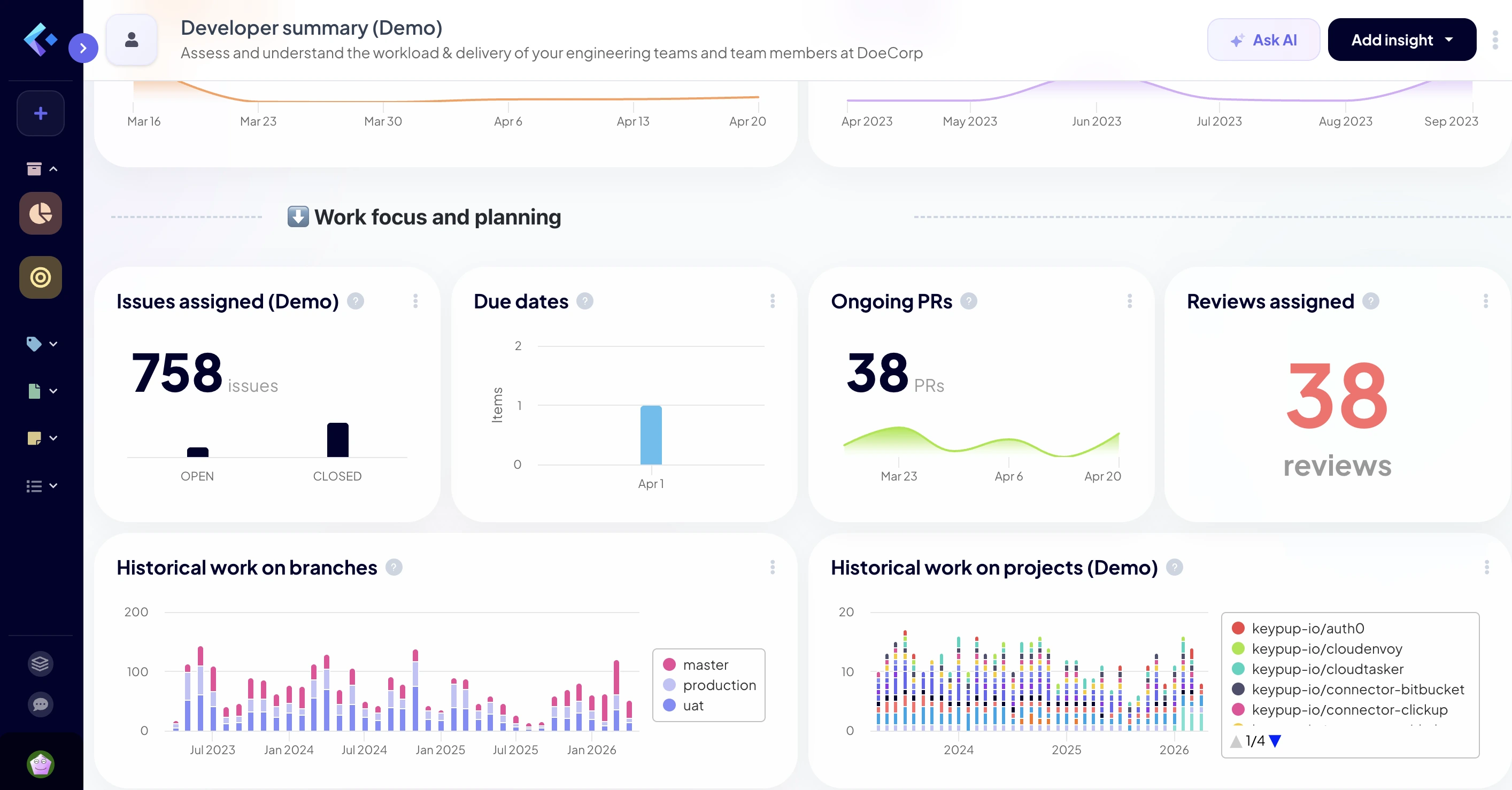
Task: Open the target dashboard in sidebar
Action: [41, 277]
